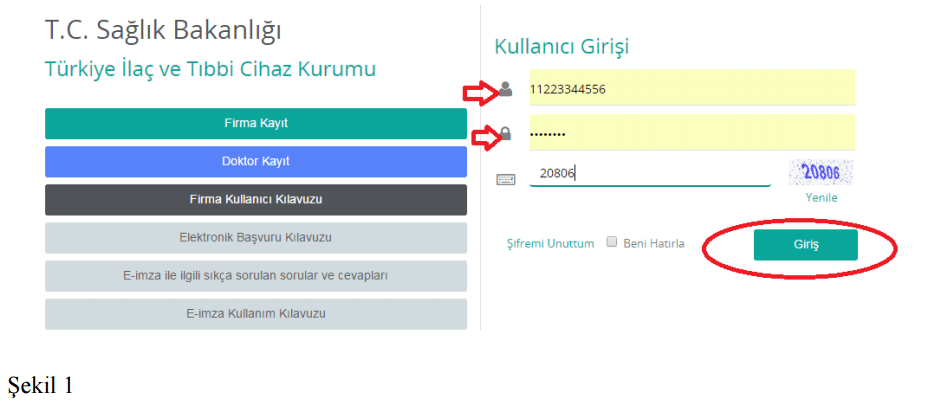
Task: Focus the masked password field
Action: click(692, 133)
